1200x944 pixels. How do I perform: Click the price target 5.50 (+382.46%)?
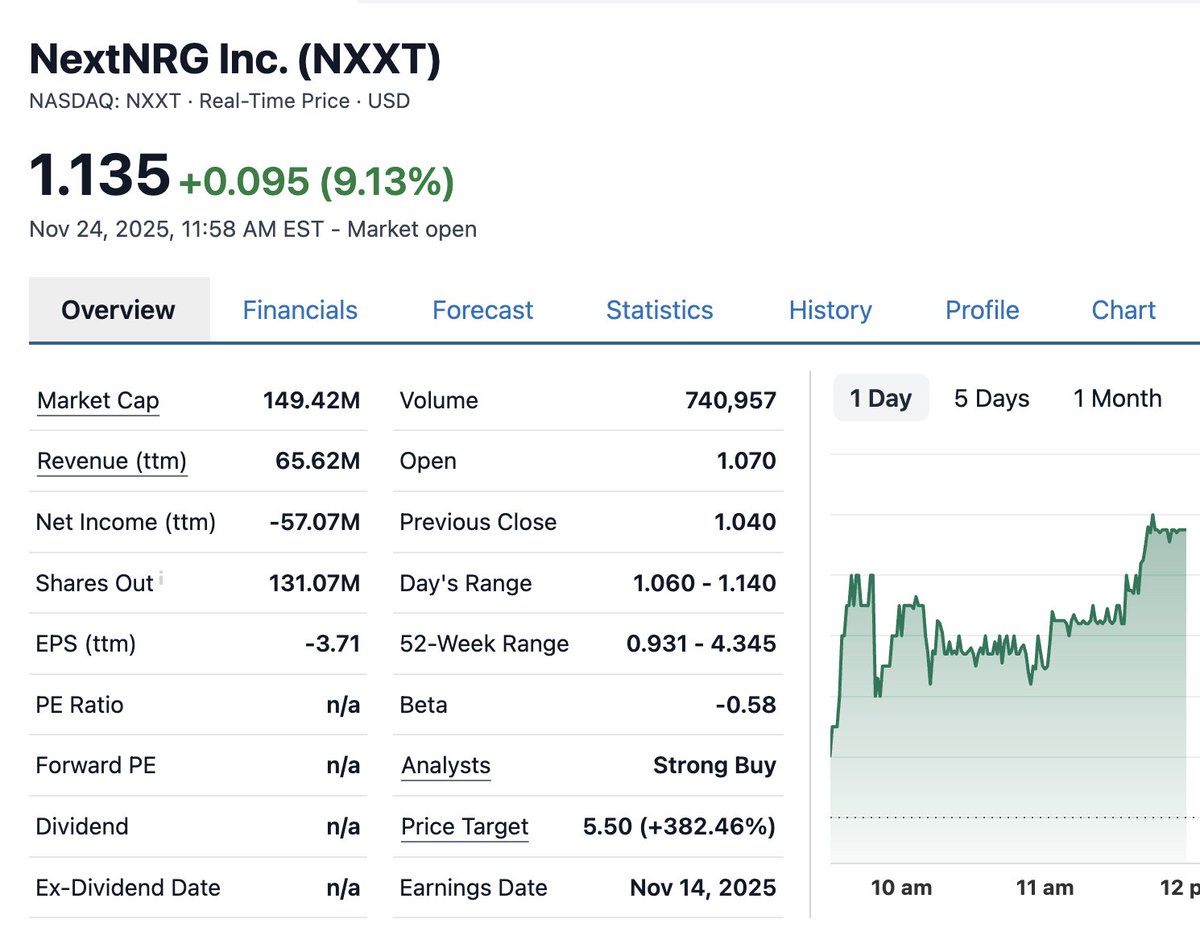[x=679, y=827]
